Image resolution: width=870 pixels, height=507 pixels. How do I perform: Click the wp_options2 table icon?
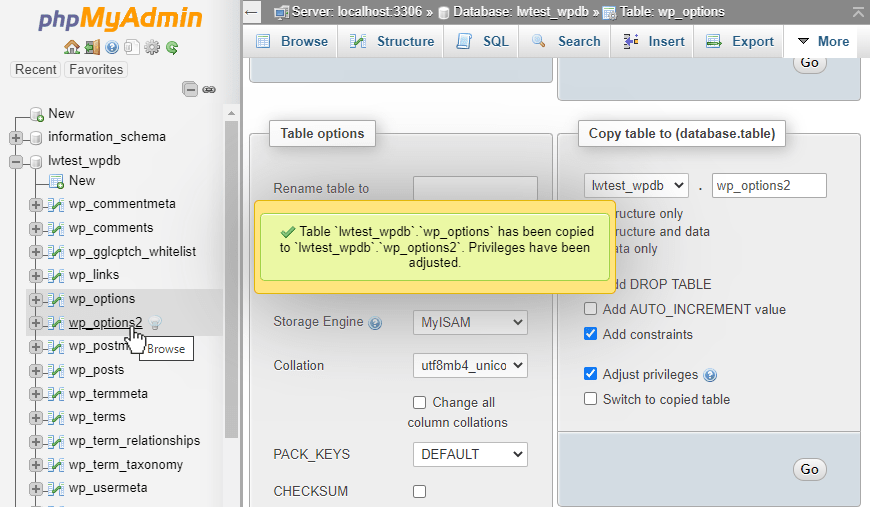point(55,322)
